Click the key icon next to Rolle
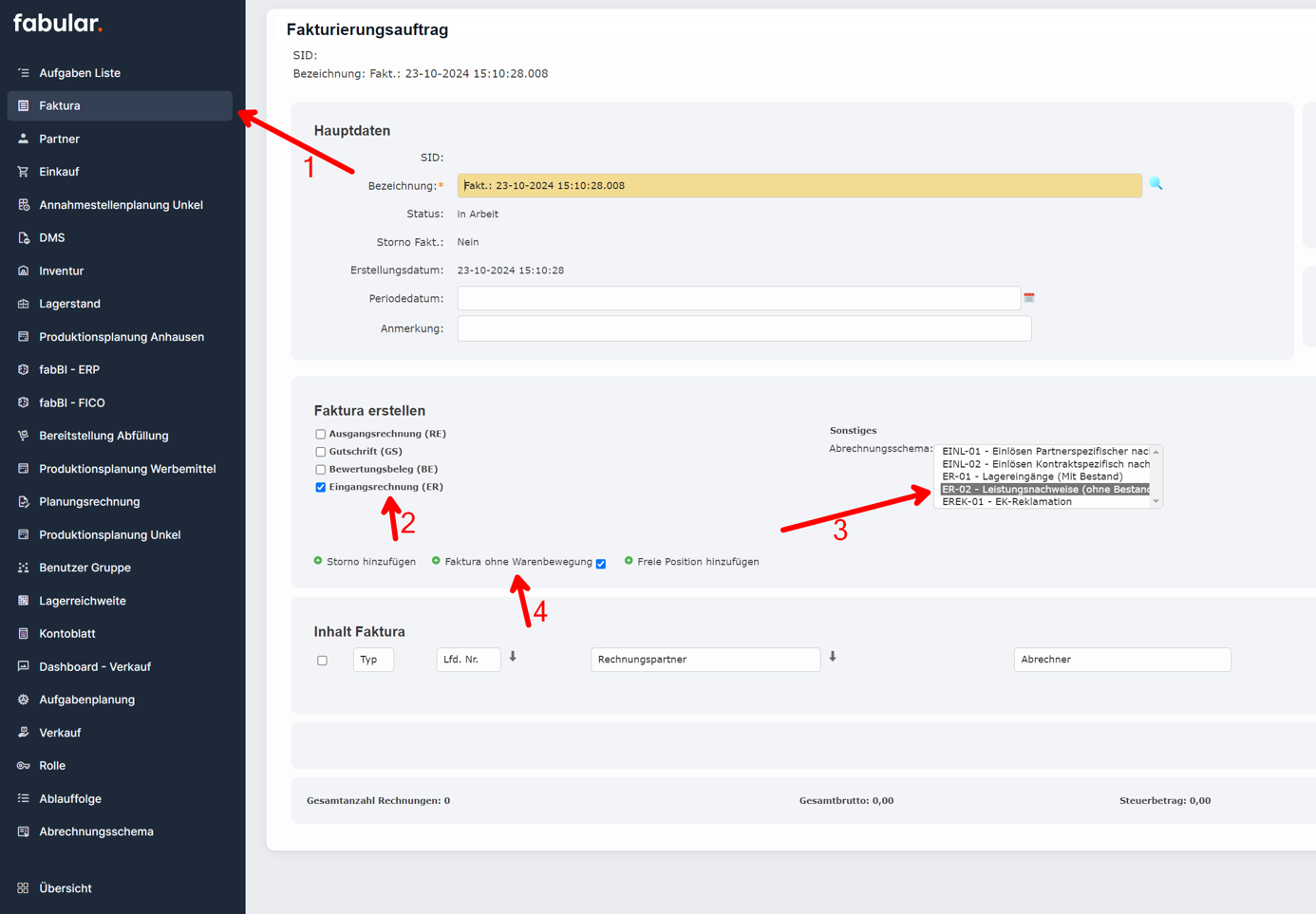Screen dimensions: 1316x914 [21, 765]
